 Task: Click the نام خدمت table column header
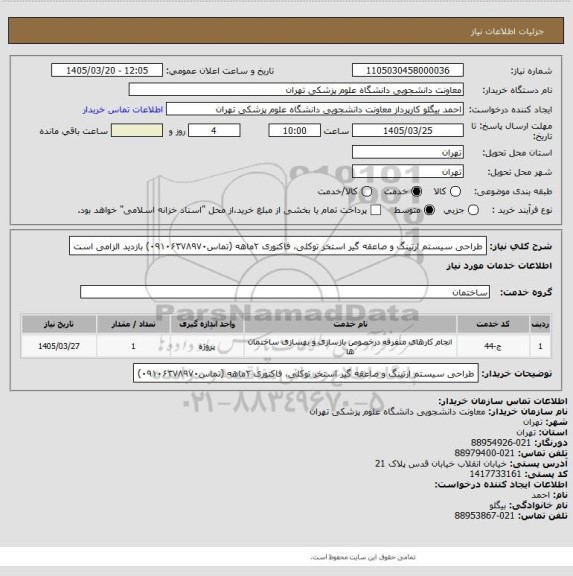point(350,324)
